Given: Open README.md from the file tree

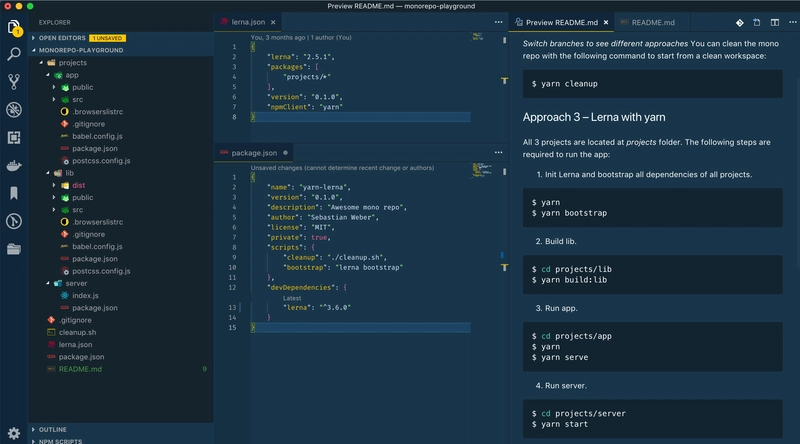Looking at the screenshot, I should click(x=80, y=369).
